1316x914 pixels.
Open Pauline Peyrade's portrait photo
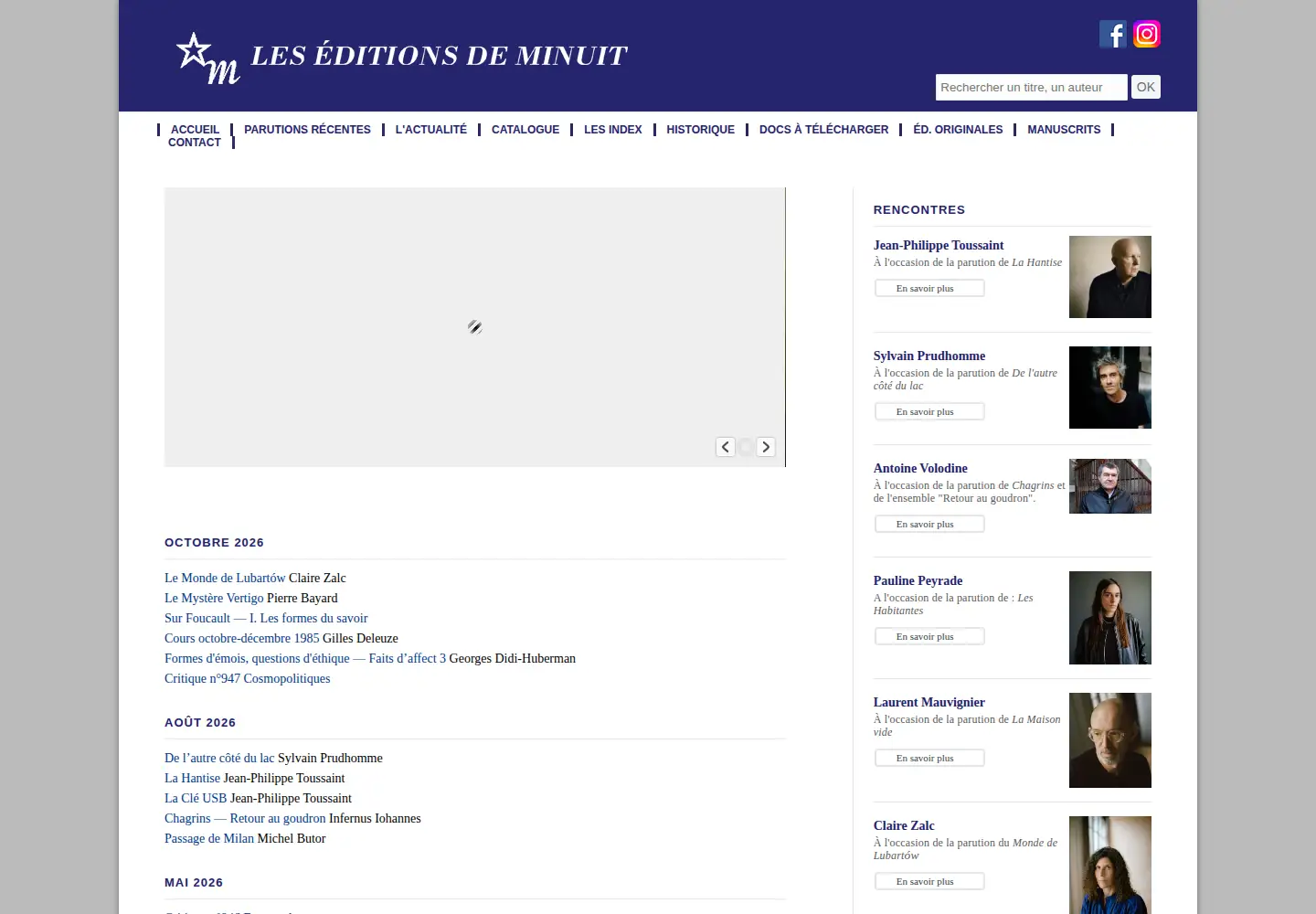pyautogui.click(x=1110, y=618)
